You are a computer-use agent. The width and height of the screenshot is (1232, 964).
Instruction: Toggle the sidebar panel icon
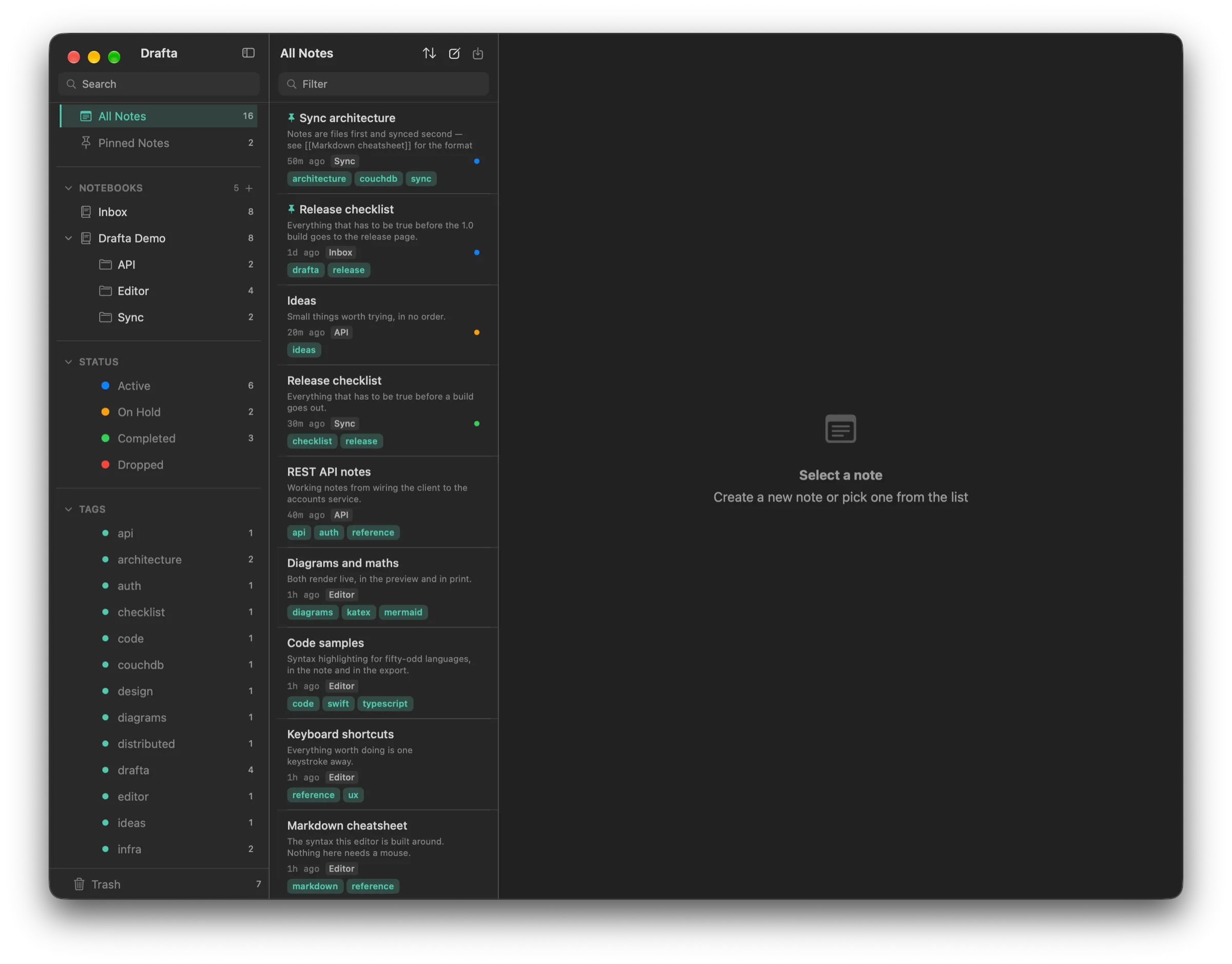pyautogui.click(x=248, y=53)
